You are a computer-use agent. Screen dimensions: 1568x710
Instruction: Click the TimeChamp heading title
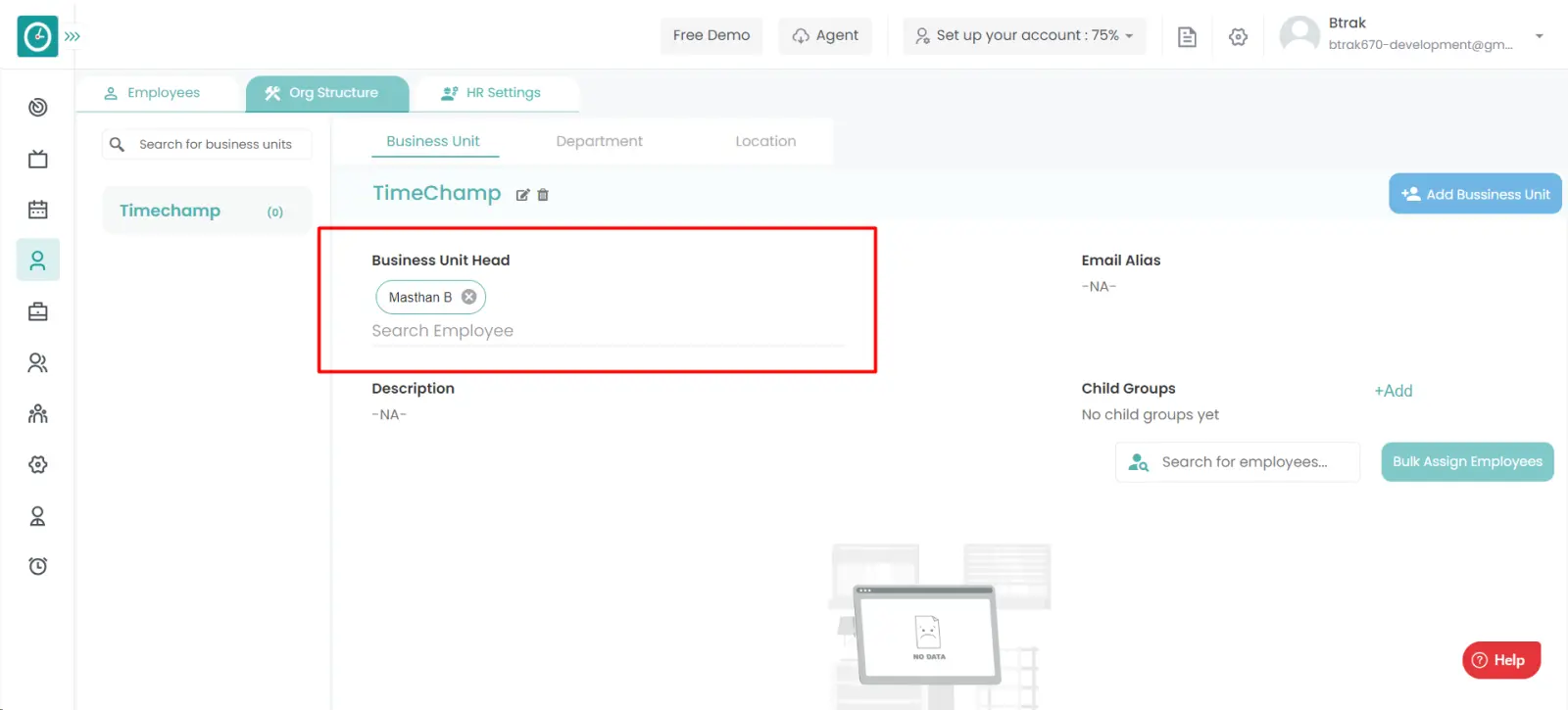click(436, 193)
